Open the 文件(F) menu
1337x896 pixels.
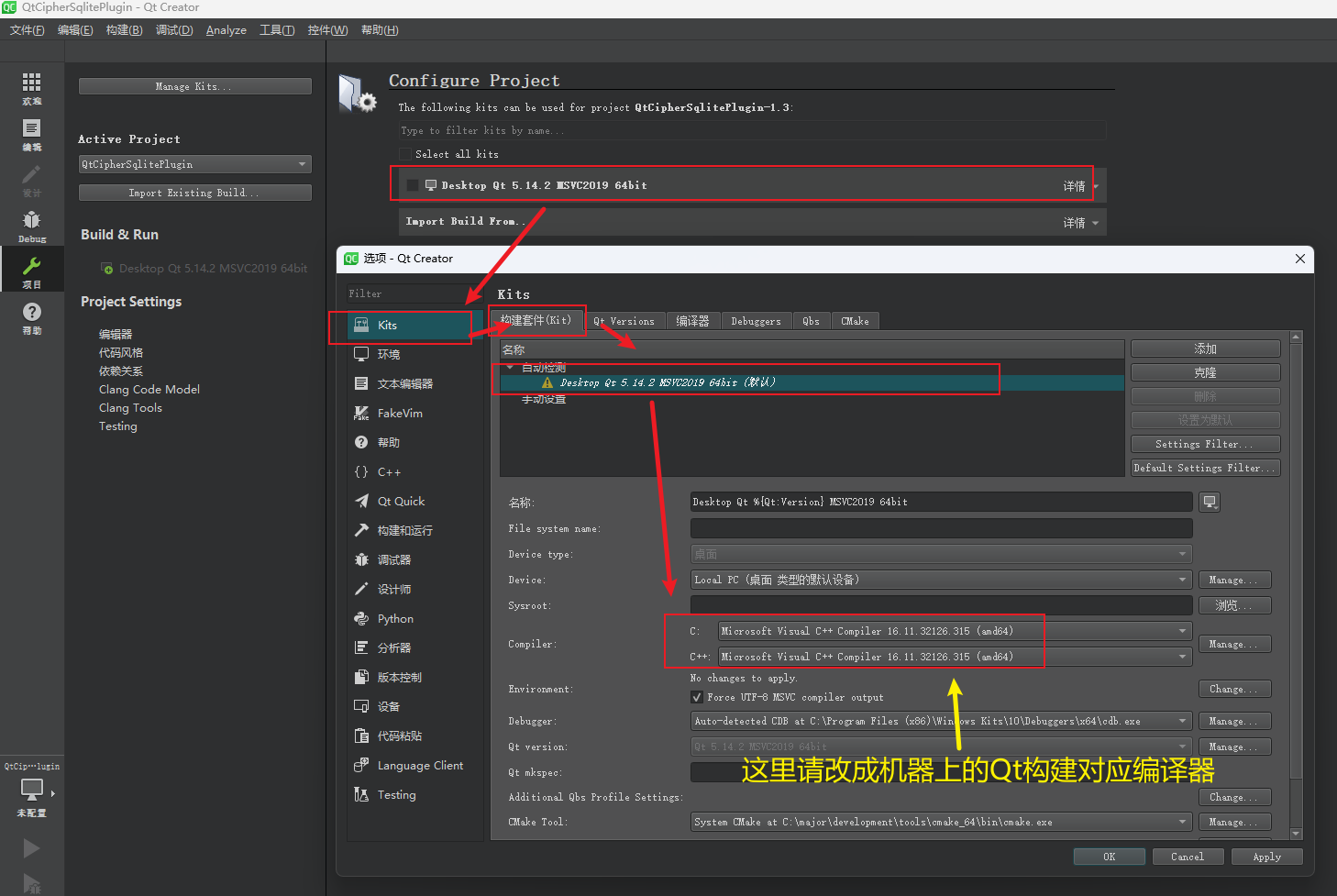point(28,30)
